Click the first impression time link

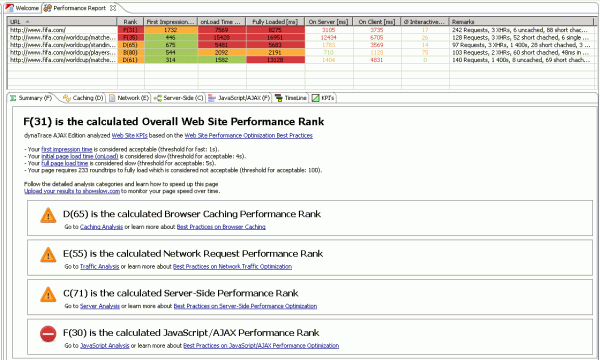coord(67,149)
